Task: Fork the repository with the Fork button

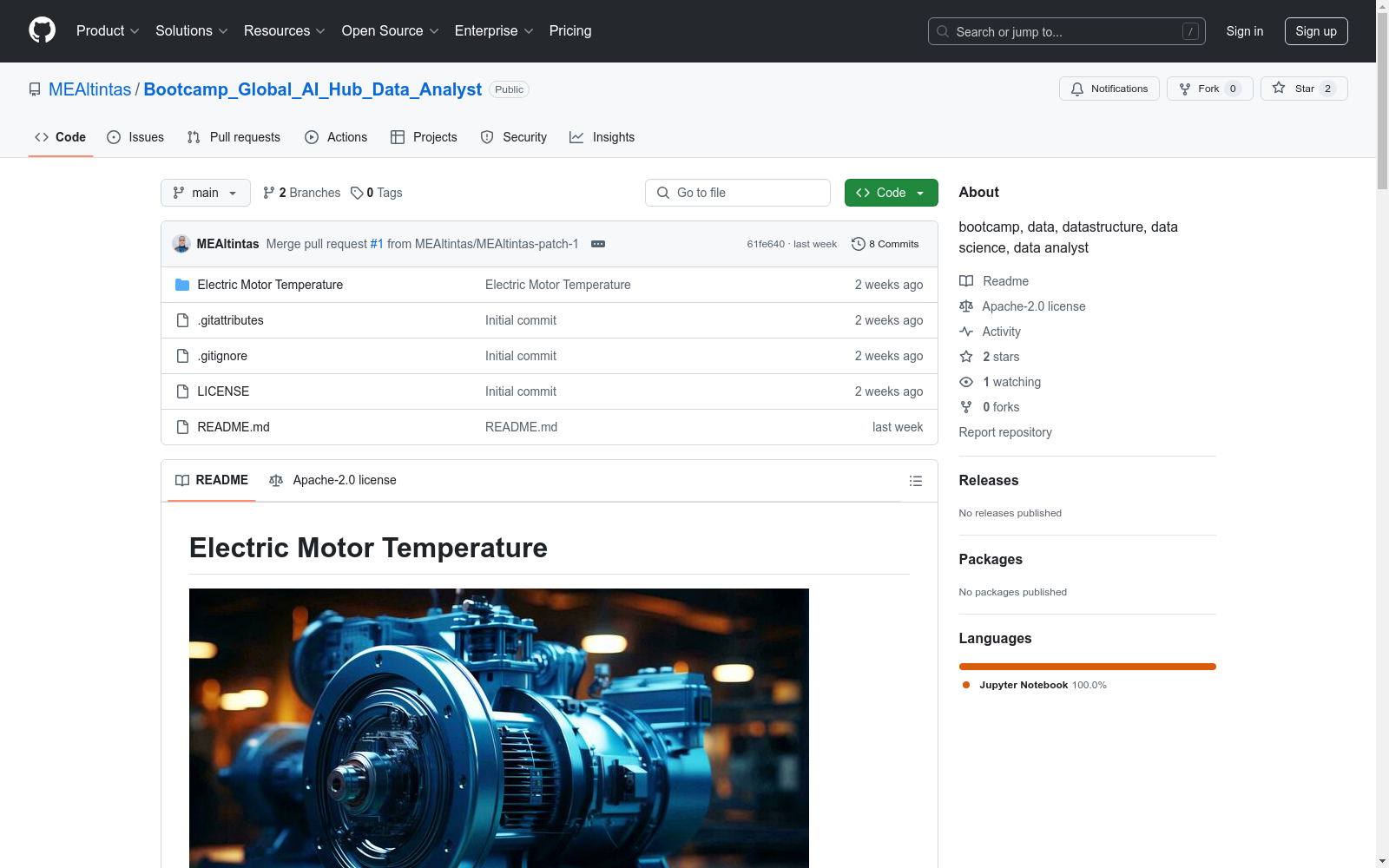Action: [1209, 89]
